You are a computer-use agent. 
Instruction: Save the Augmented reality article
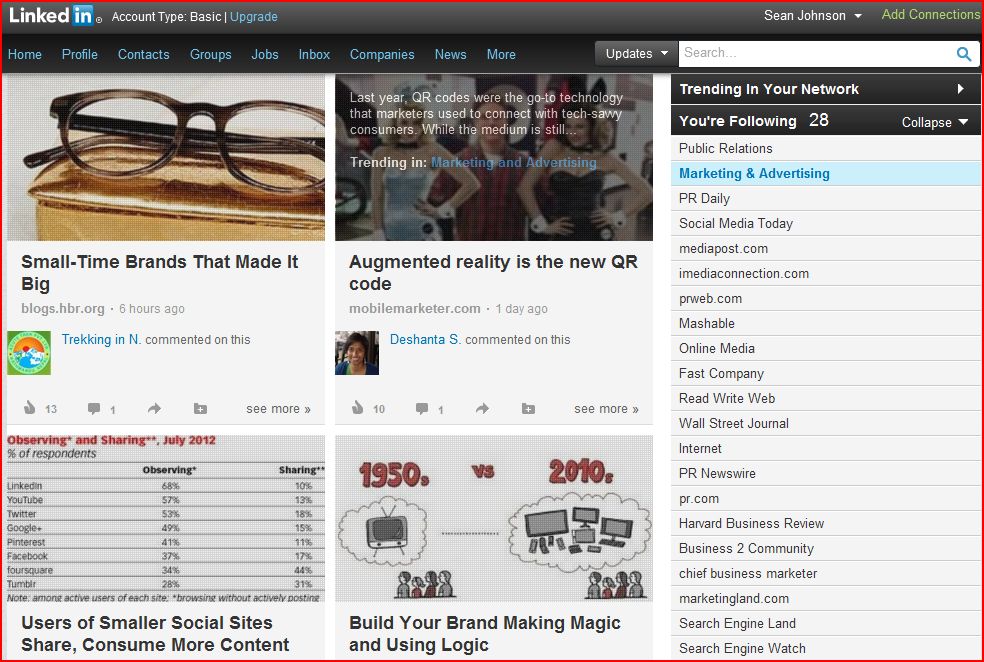point(528,409)
